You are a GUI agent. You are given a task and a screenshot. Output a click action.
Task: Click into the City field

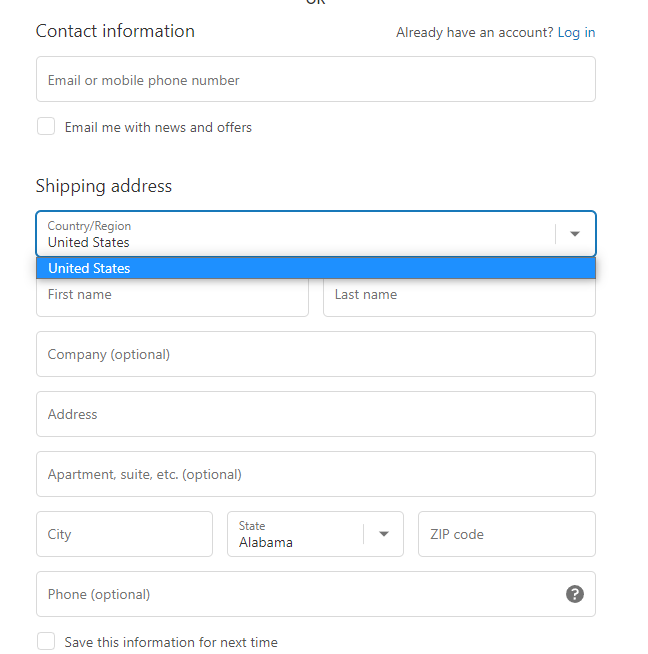(124, 534)
